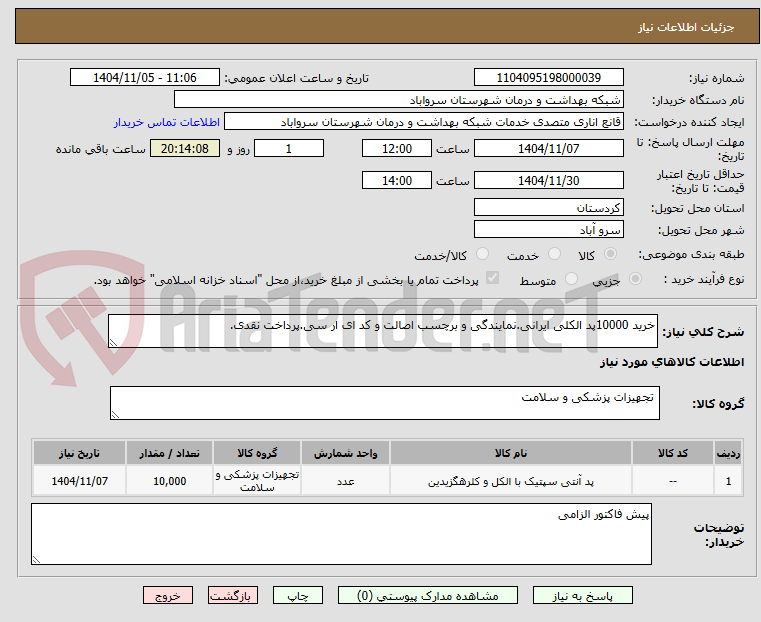Click the table need date cell 1404/11/07
The height and width of the screenshot is (622, 761).
coord(80,481)
